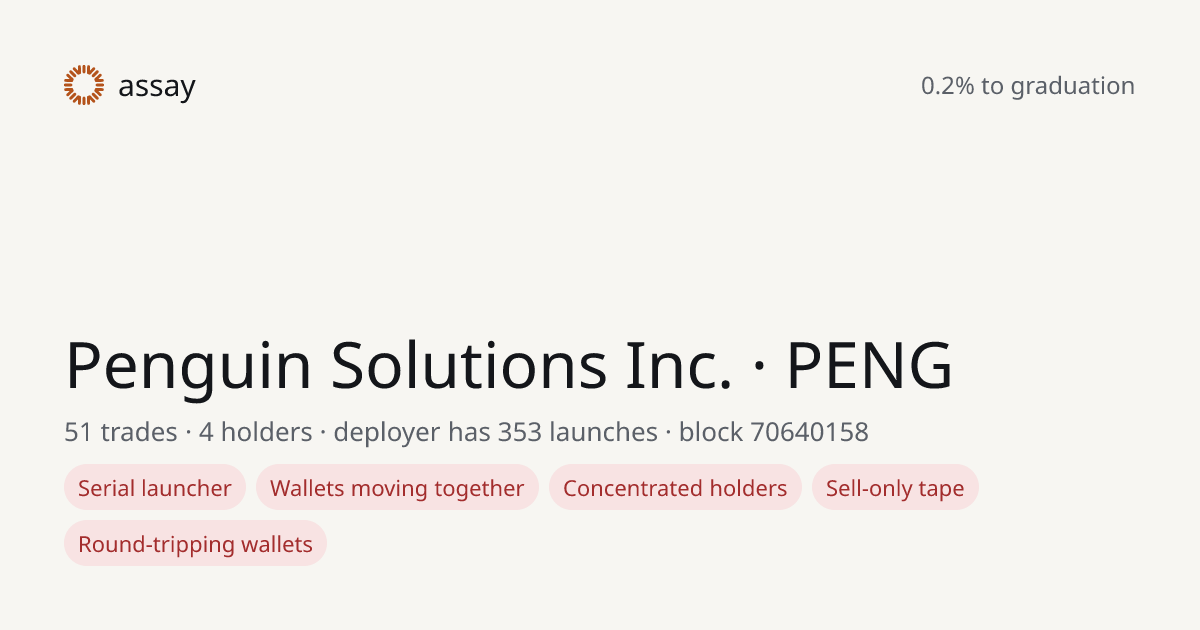1200x630 pixels.
Task: Click the Wallets moving together tag
Action: click(397, 488)
